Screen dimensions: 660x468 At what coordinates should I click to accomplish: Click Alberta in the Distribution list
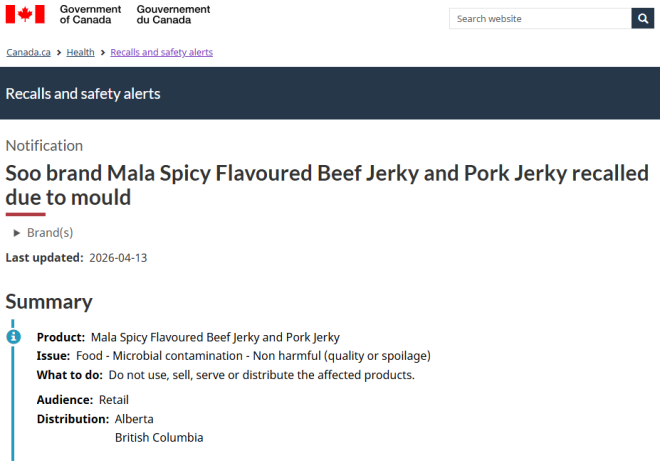pyautogui.click(x=134, y=419)
